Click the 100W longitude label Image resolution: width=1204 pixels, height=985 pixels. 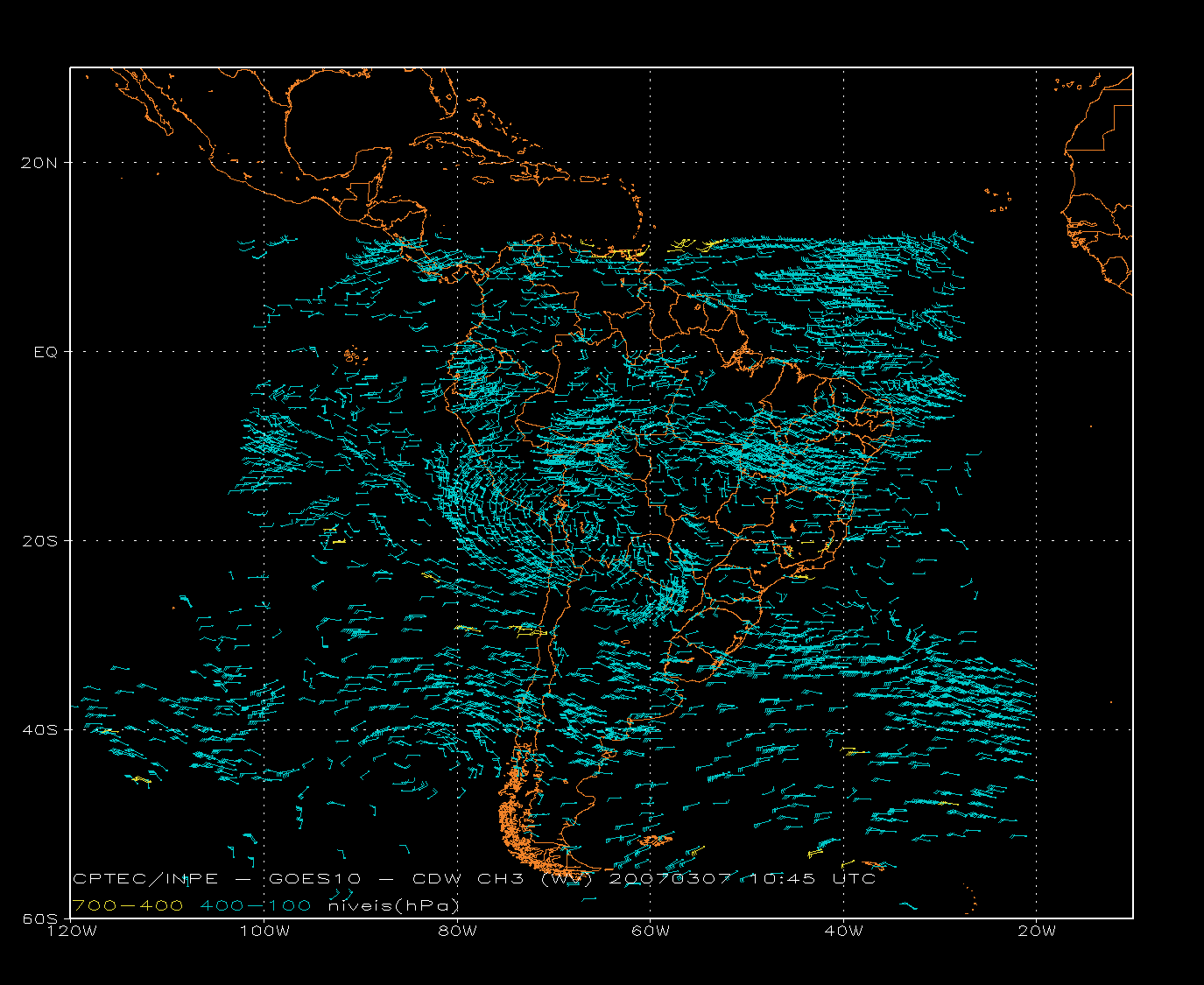(264, 931)
